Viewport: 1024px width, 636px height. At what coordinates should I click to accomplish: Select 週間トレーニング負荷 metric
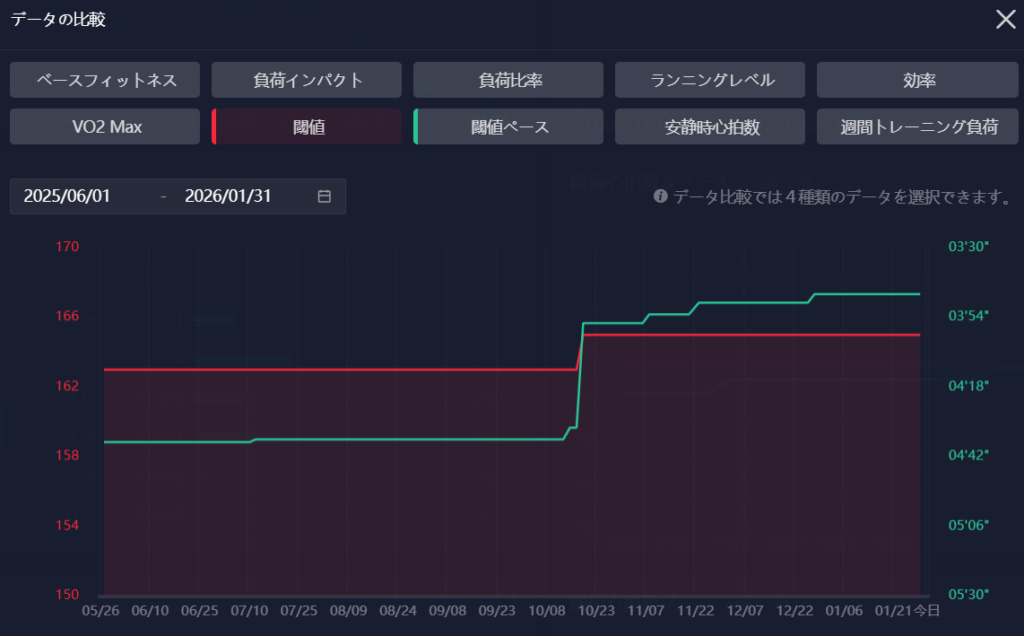[911, 127]
